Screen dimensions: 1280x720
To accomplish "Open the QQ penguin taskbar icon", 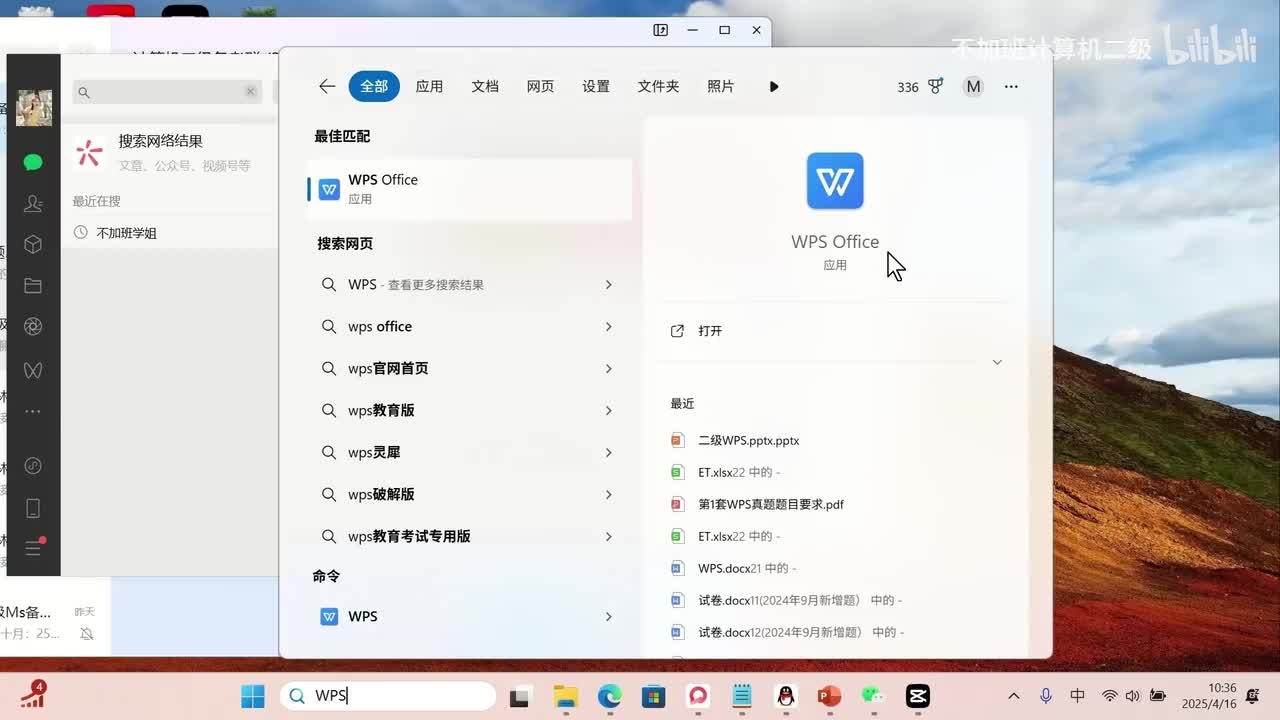I will [x=786, y=697].
